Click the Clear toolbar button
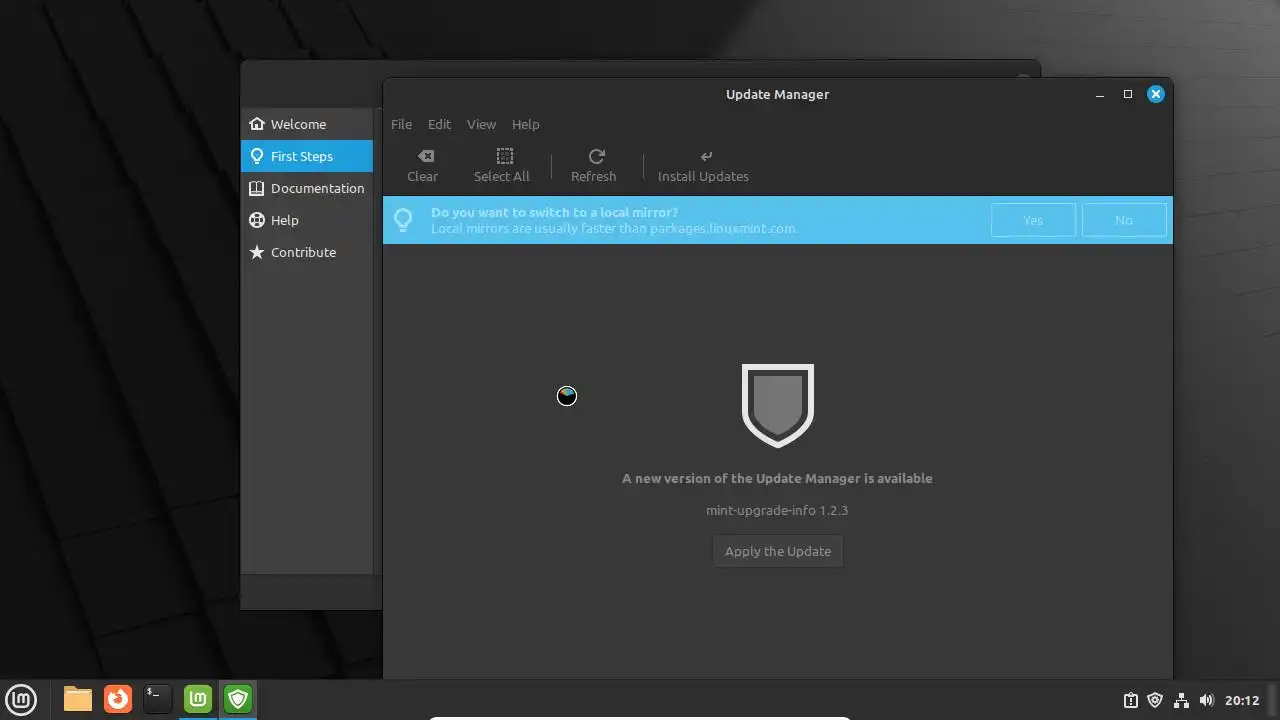This screenshot has width=1280, height=720. 422,166
